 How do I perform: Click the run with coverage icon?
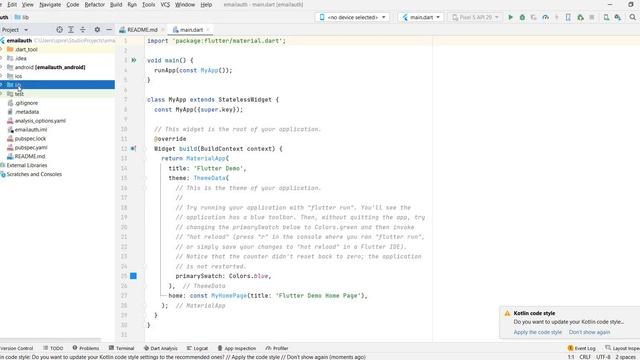click(x=533, y=18)
